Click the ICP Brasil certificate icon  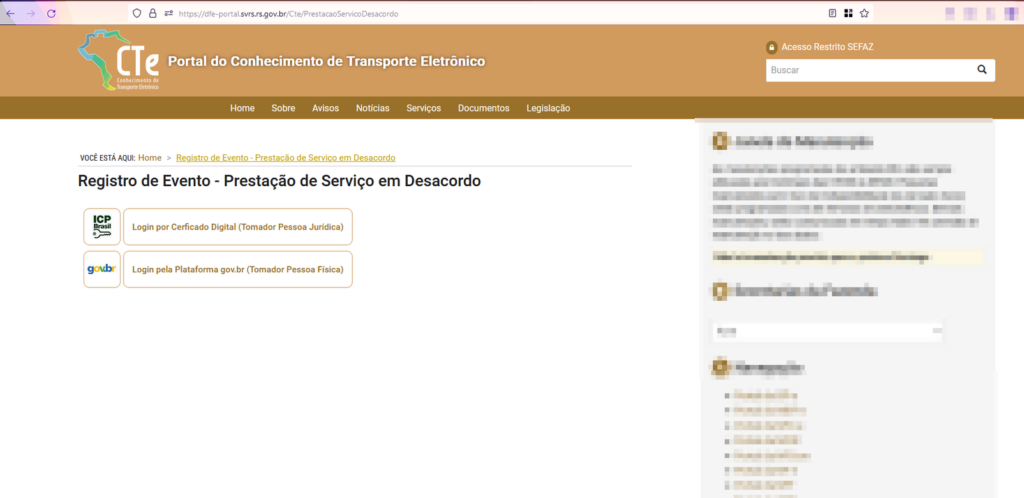pos(102,227)
